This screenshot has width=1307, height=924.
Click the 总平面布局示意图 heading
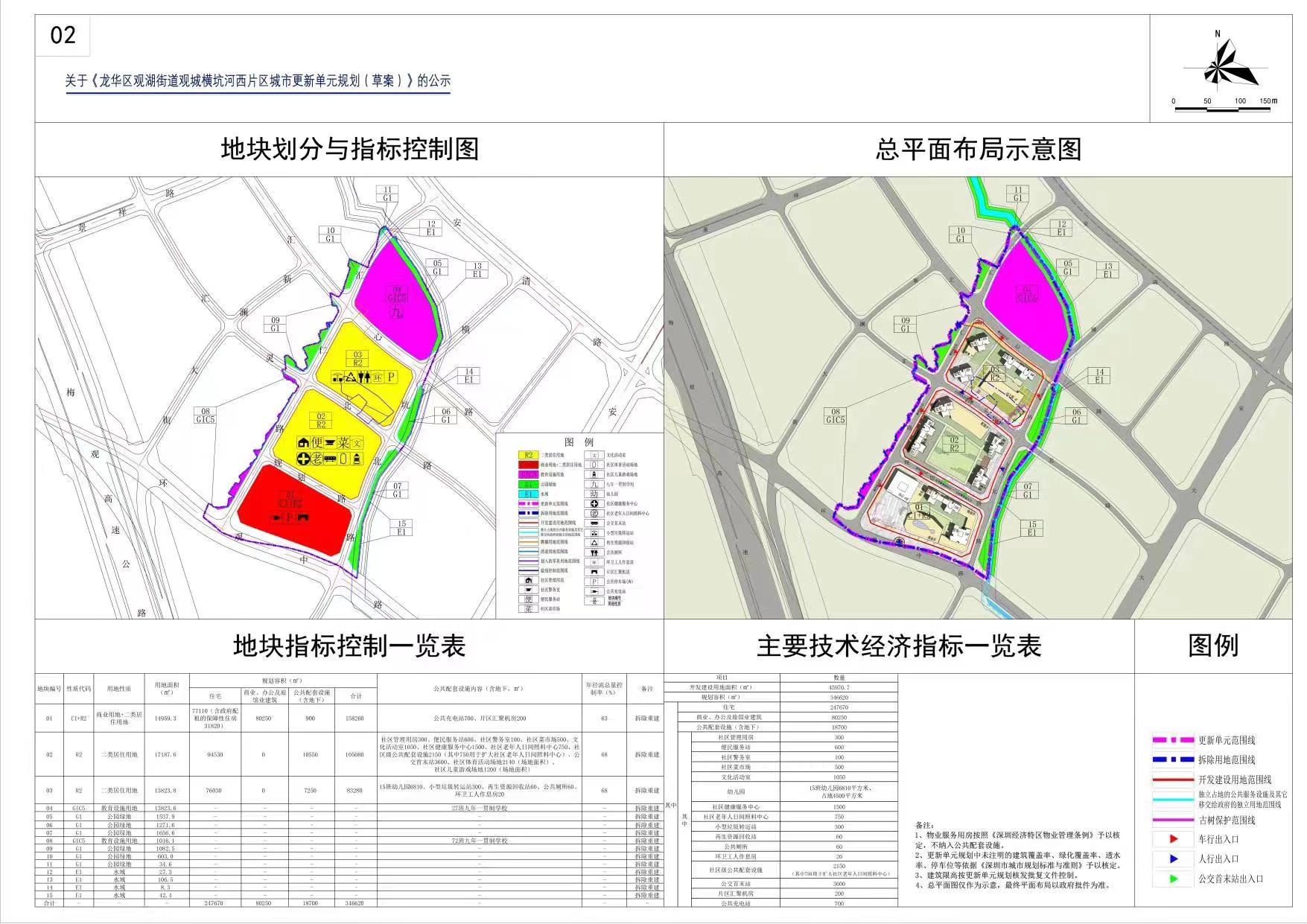click(x=978, y=149)
